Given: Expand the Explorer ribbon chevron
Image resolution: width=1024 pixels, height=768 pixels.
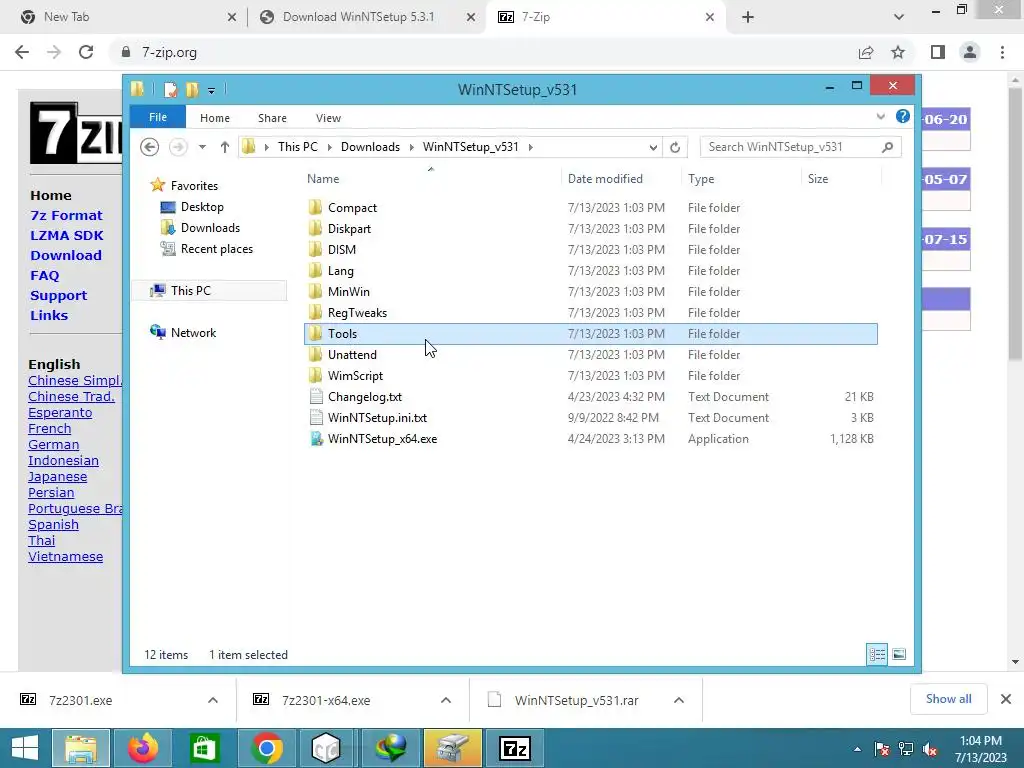Looking at the screenshot, I should click(880, 116).
